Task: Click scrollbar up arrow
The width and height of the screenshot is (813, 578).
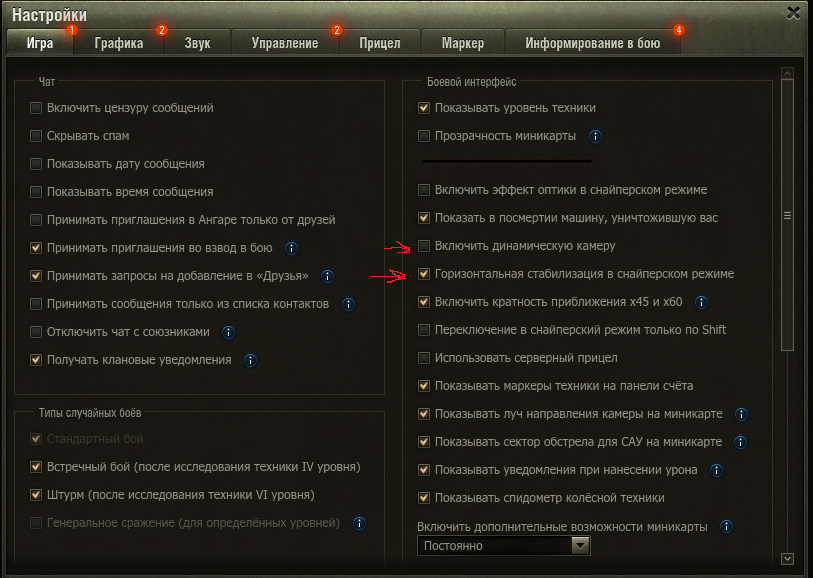Action: (x=787, y=74)
